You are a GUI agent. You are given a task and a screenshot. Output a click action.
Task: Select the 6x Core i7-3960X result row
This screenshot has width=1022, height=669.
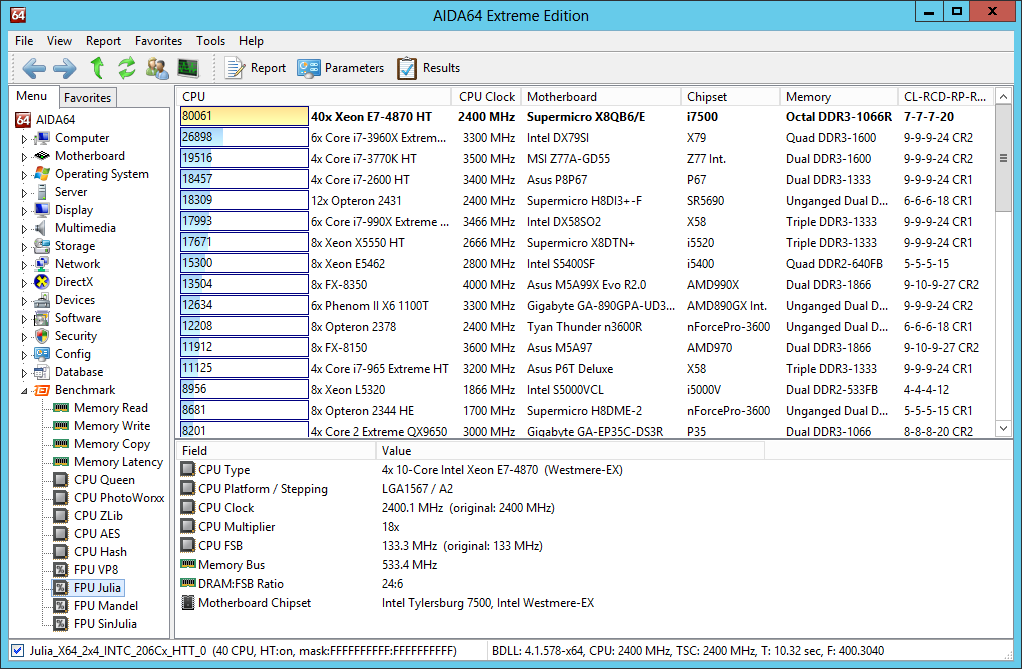(x=378, y=138)
